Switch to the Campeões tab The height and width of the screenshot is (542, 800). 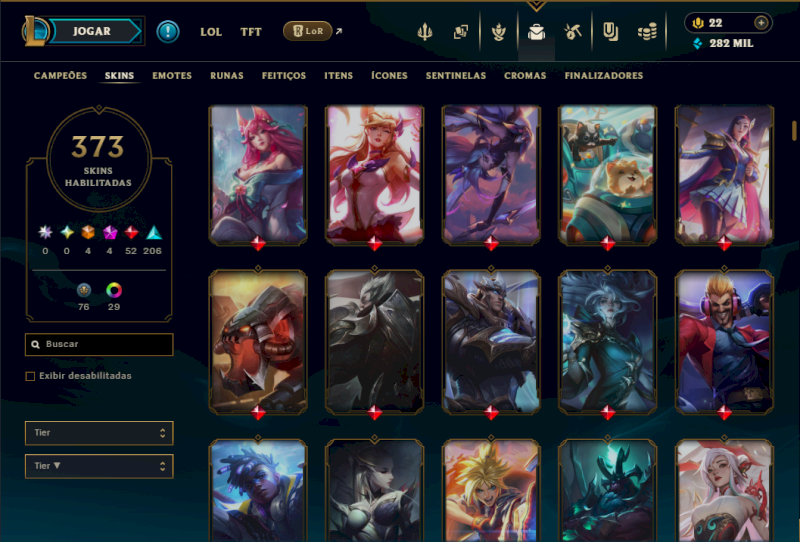[x=60, y=76]
